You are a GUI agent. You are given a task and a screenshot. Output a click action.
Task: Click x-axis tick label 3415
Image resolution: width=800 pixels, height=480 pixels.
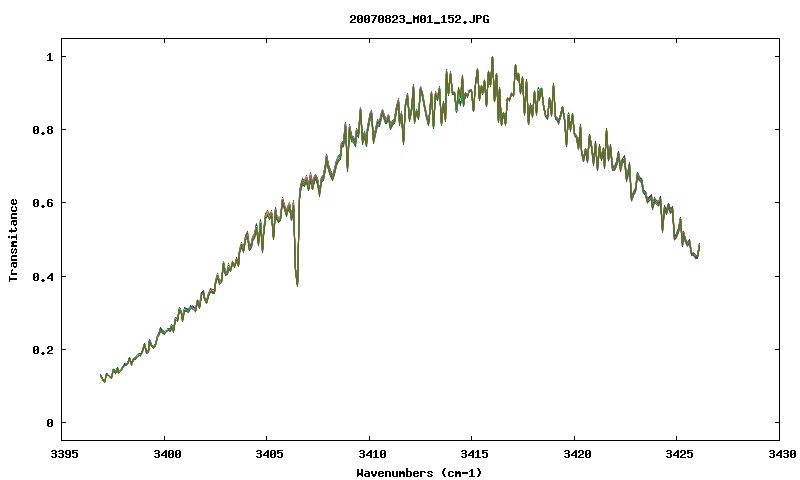(474, 454)
